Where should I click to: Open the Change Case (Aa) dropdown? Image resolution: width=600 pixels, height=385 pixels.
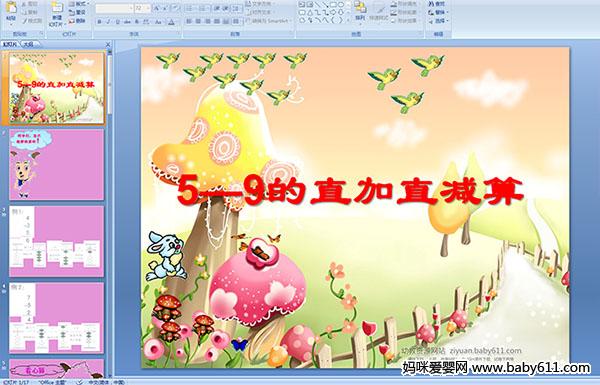coord(158,22)
